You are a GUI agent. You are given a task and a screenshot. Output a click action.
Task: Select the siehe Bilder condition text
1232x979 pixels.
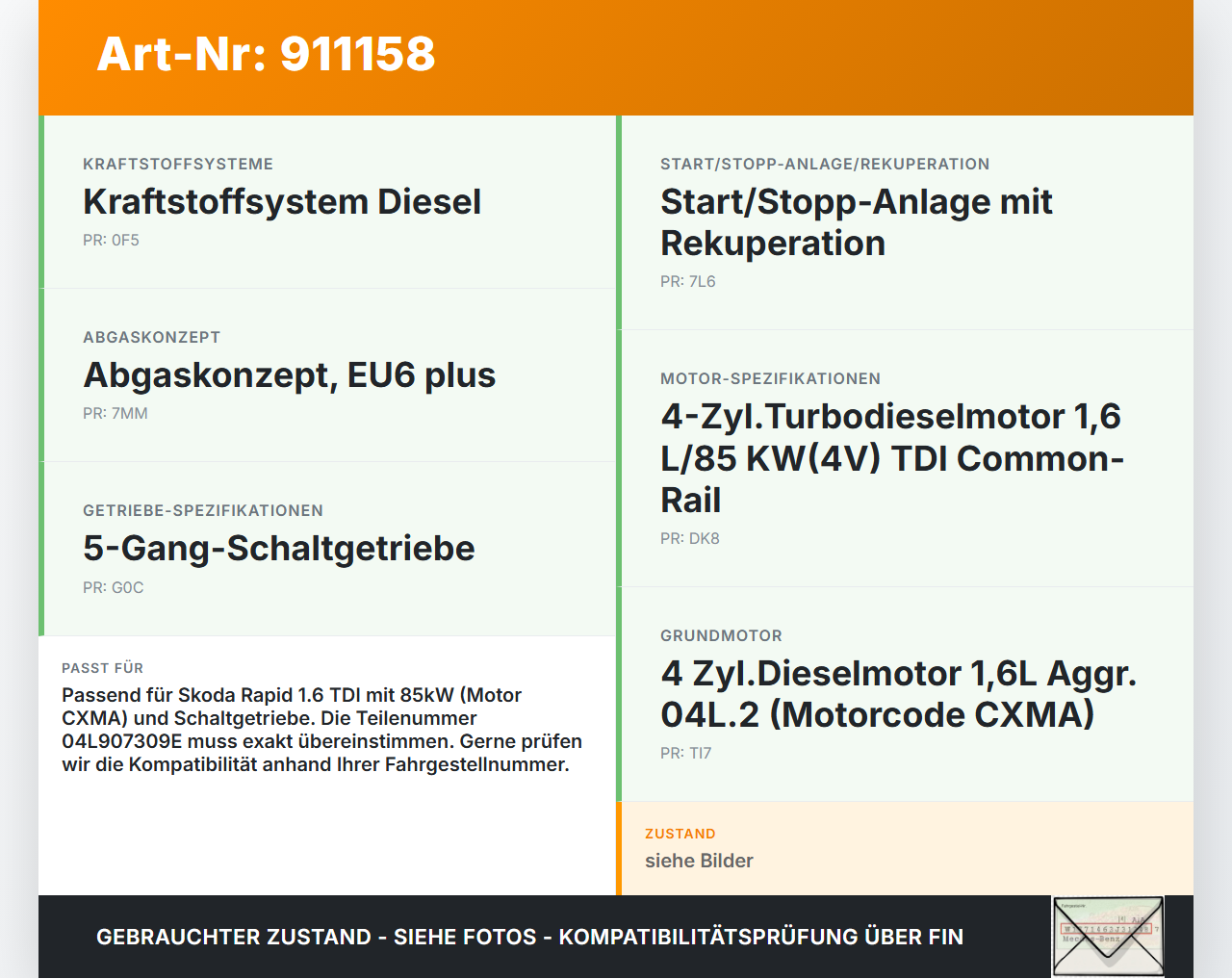click(699, 861)
